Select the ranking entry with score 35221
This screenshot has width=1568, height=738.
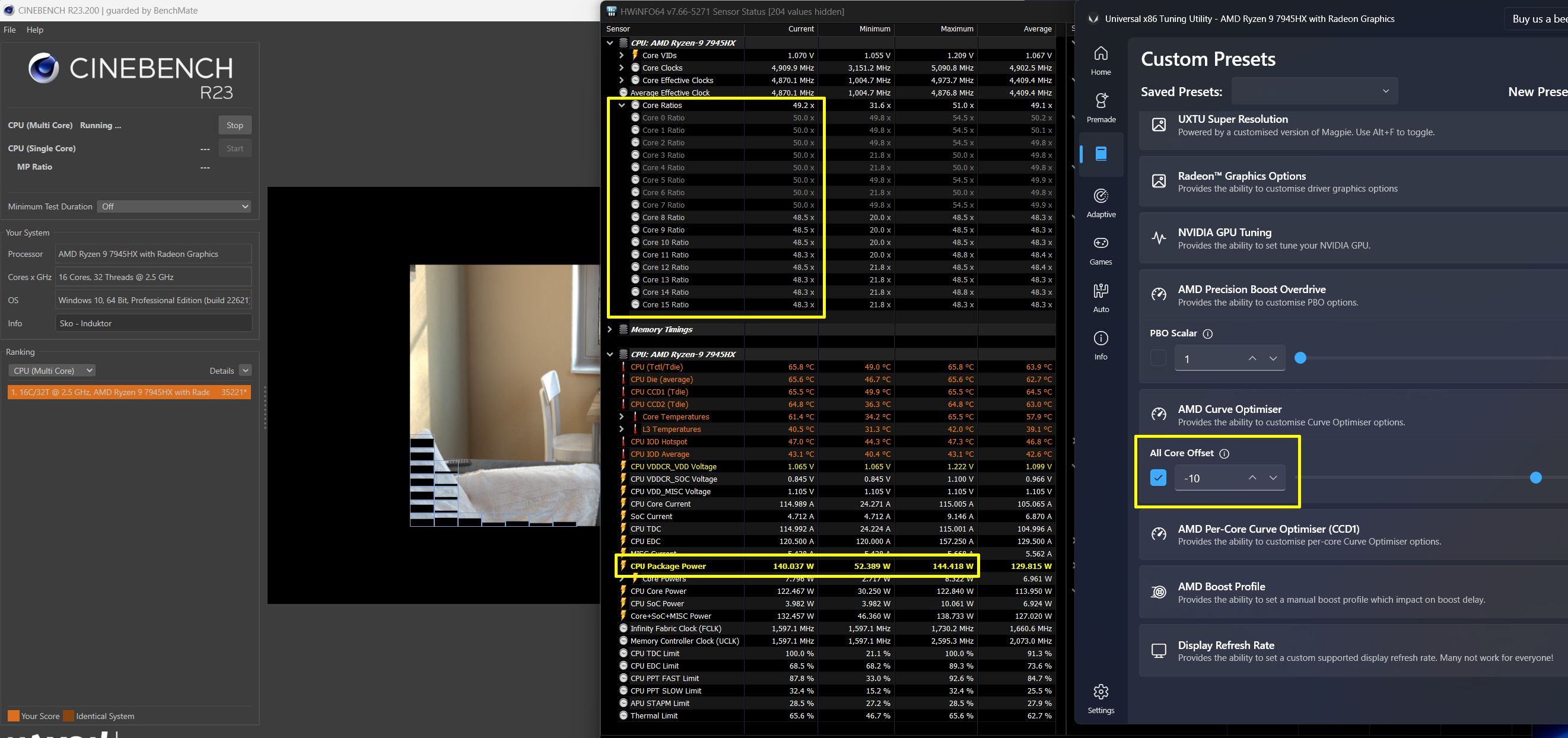pos(129,392)
